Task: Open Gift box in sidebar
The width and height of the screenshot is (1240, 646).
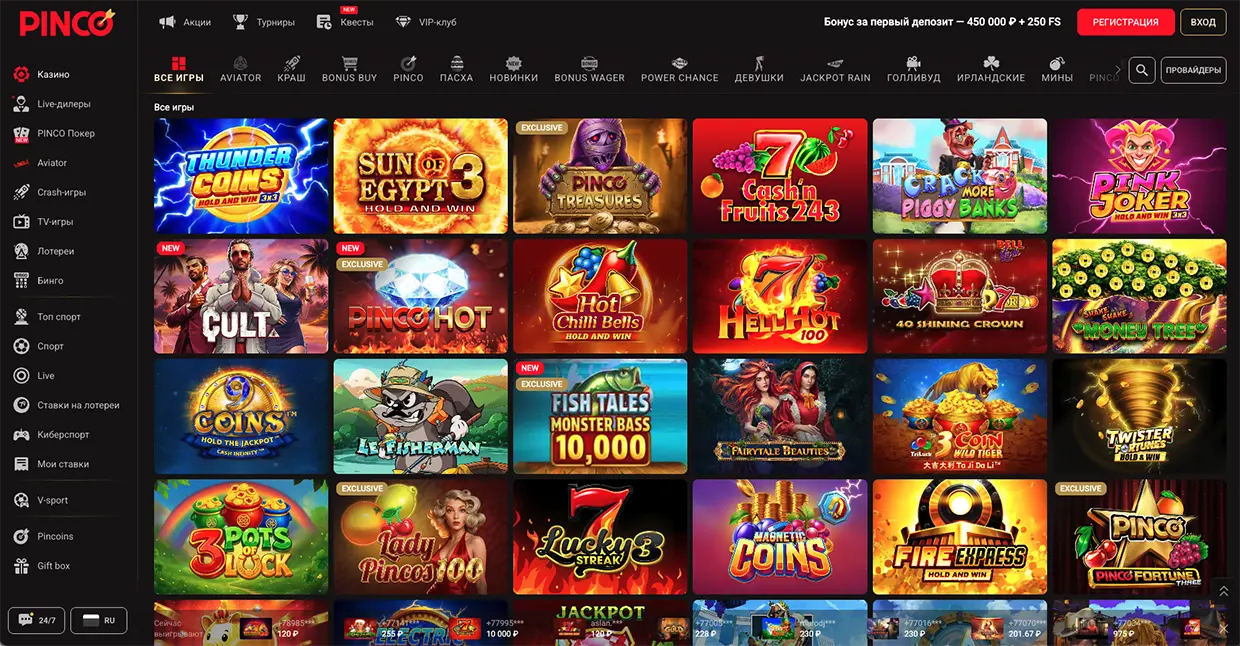Action: (53, 566)
